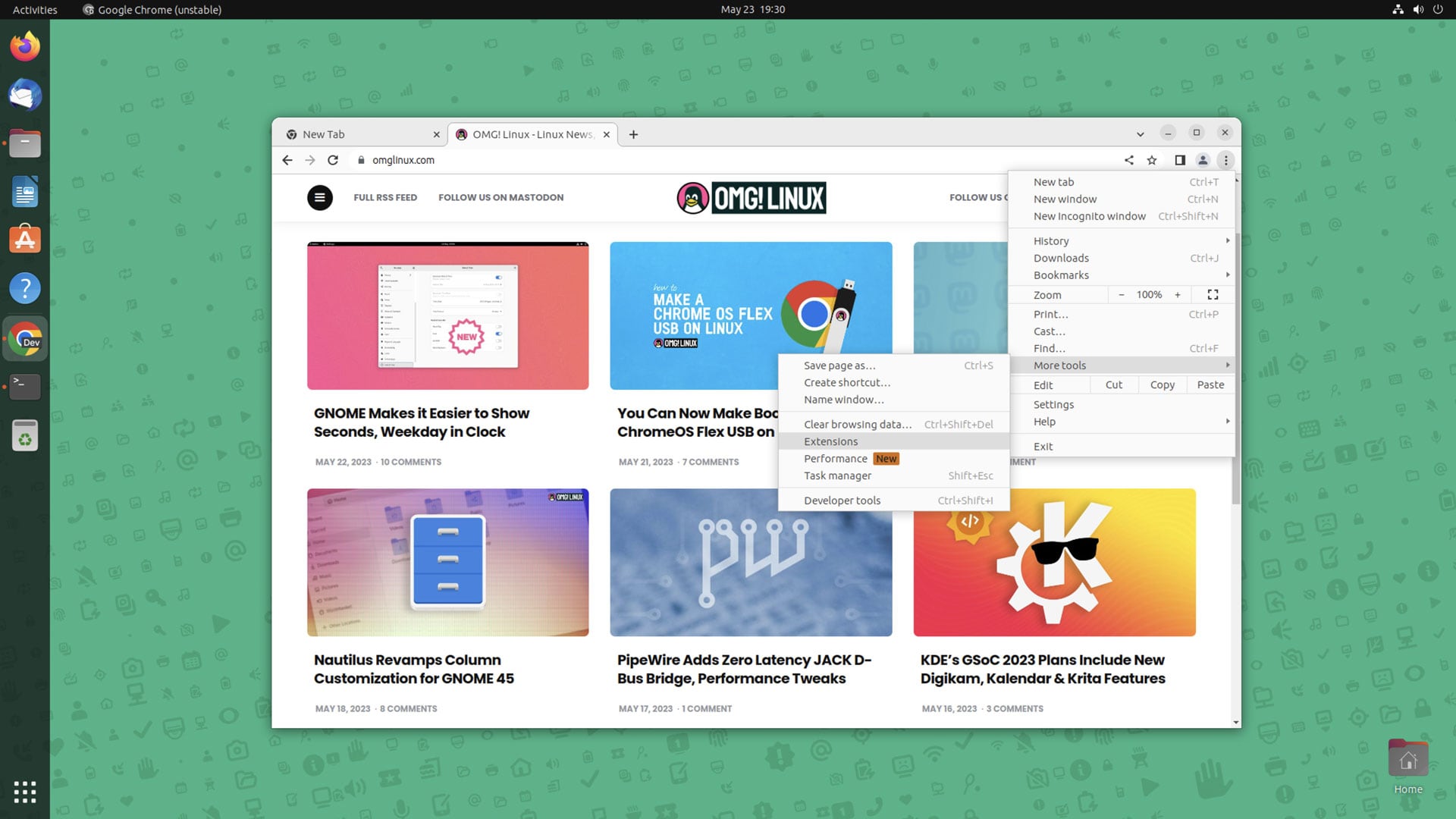Viewport: 1456px width, 819px height.
Task: Click Save page as…
Action: [894, 366]
